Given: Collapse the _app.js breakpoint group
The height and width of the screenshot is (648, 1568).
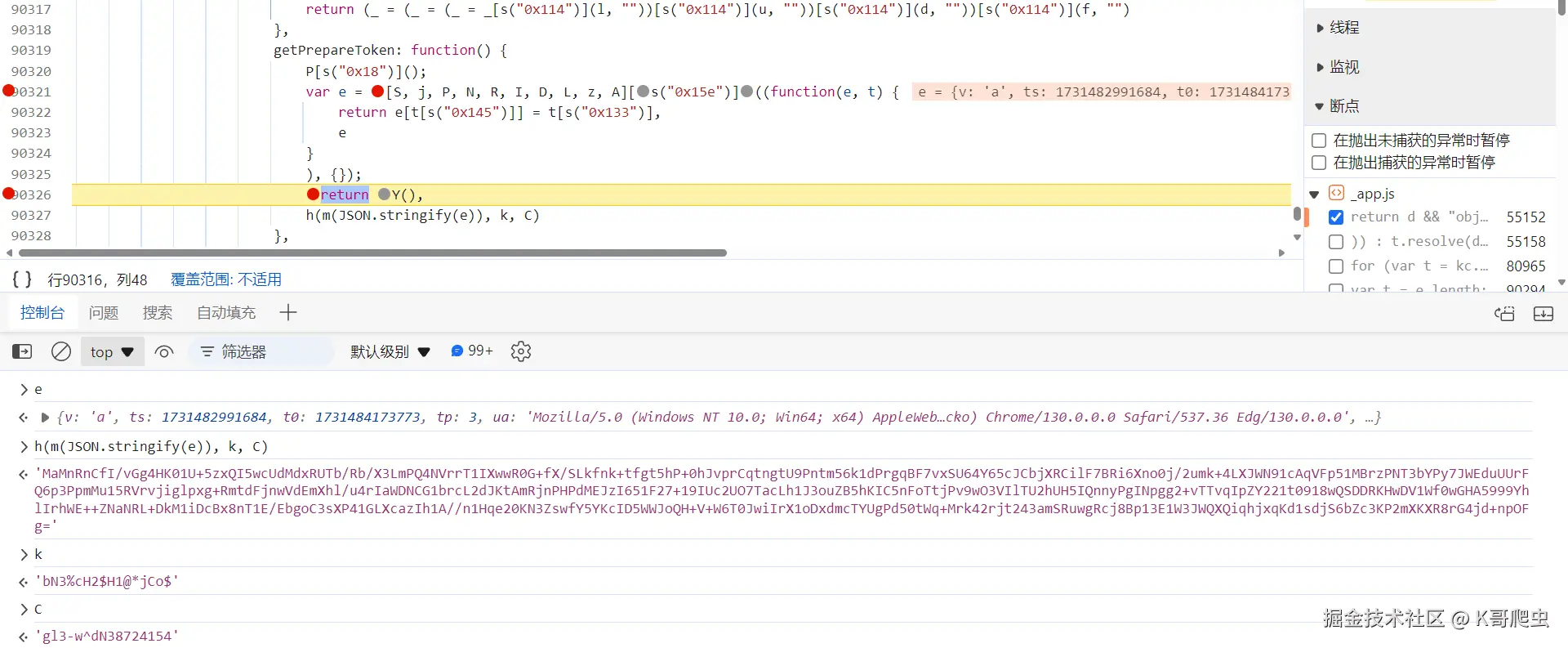Looking at the screenshot, I should coord(1314,194).
